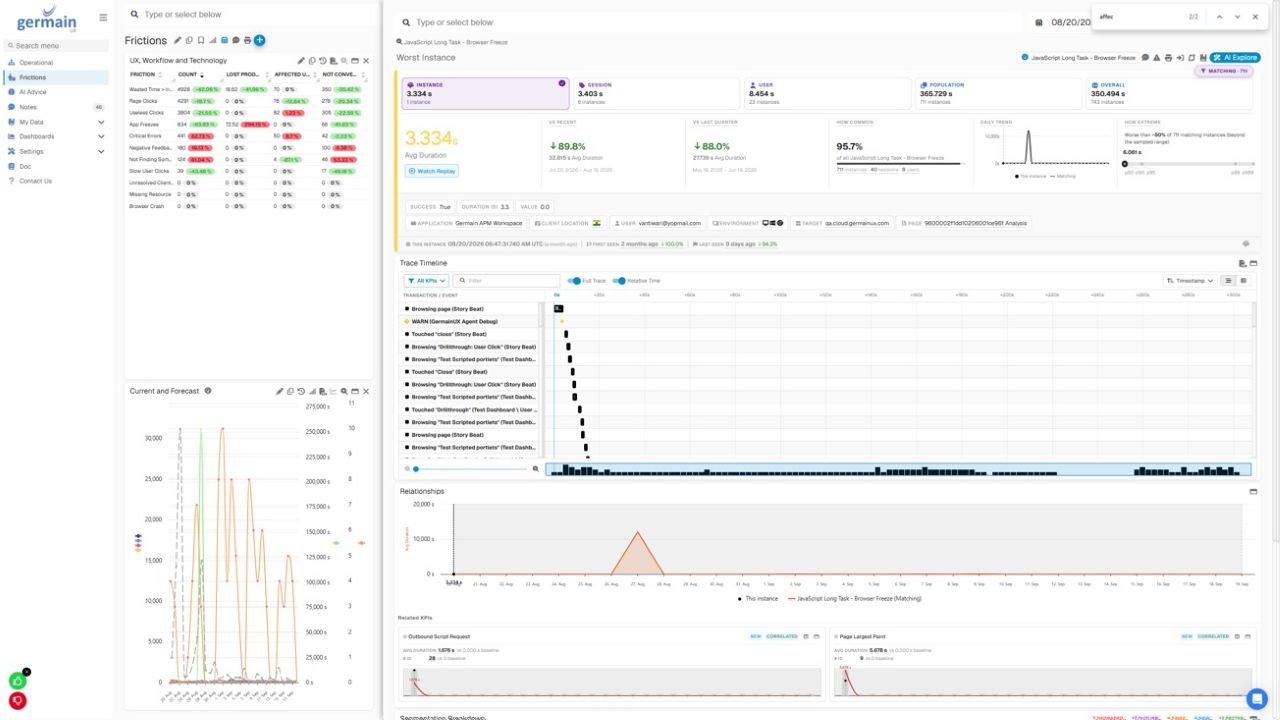1280x720 pixels.
Task: Open the Timestamp sort dropdown
Action: point(1191,281)
